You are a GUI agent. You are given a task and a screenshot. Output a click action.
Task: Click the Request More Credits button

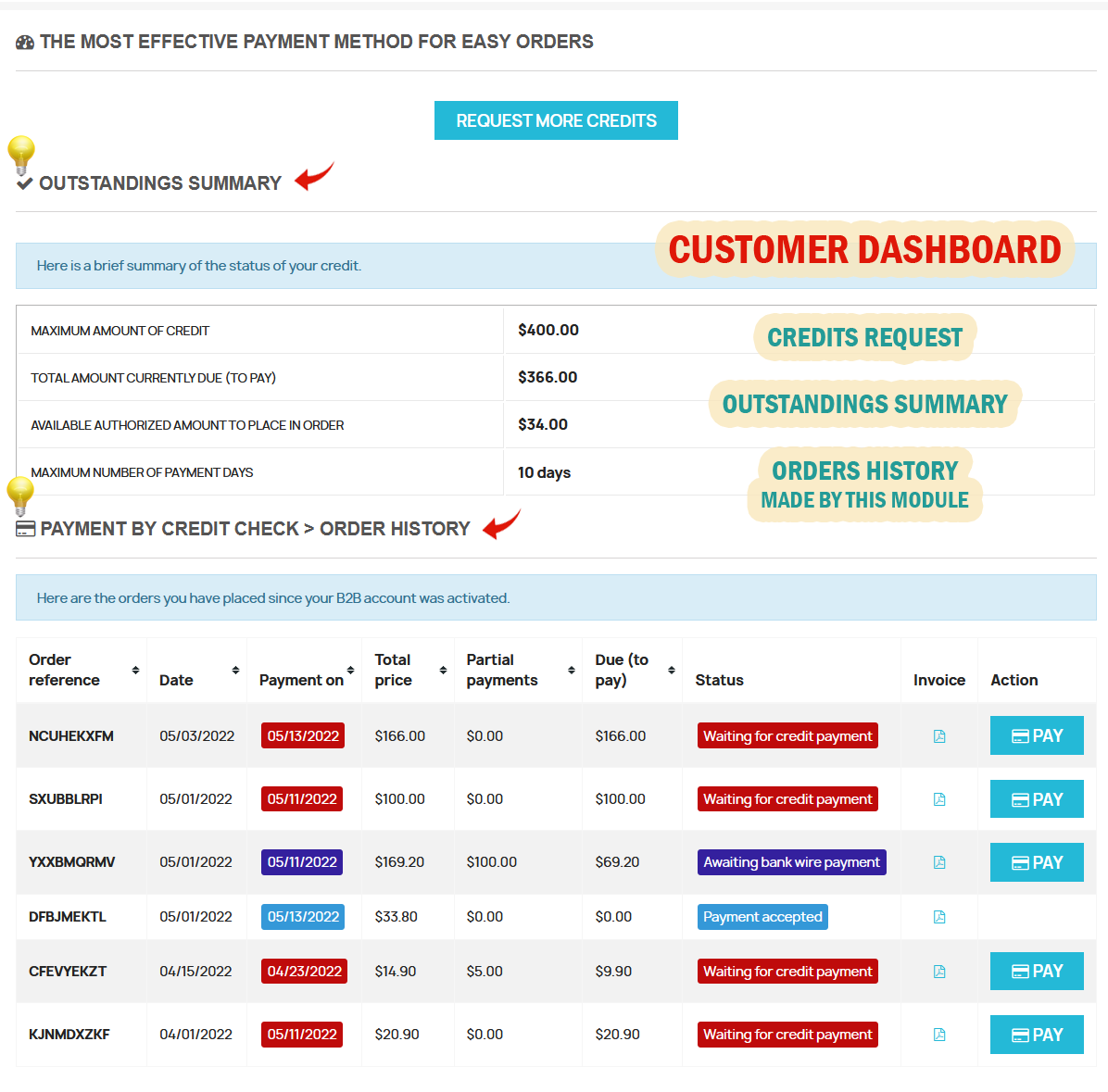(x=556, y=120)
